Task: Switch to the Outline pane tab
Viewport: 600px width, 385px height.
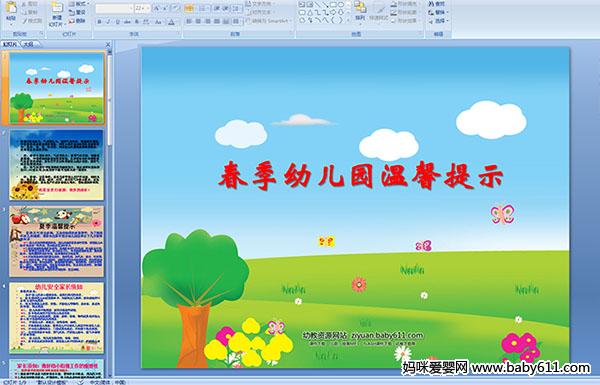Action: 28,44
